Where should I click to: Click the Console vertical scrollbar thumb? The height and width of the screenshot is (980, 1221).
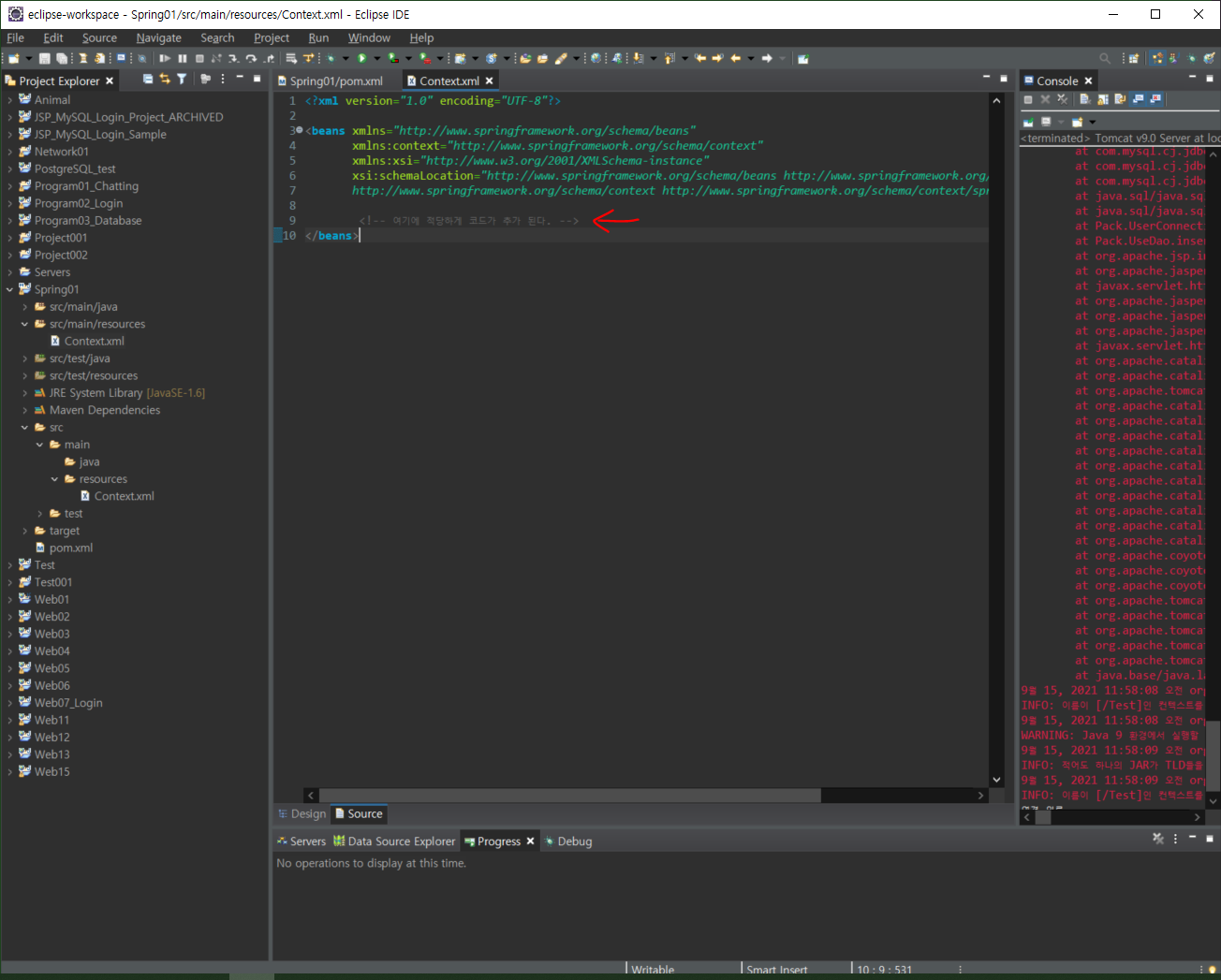[x=1213, y=756]
